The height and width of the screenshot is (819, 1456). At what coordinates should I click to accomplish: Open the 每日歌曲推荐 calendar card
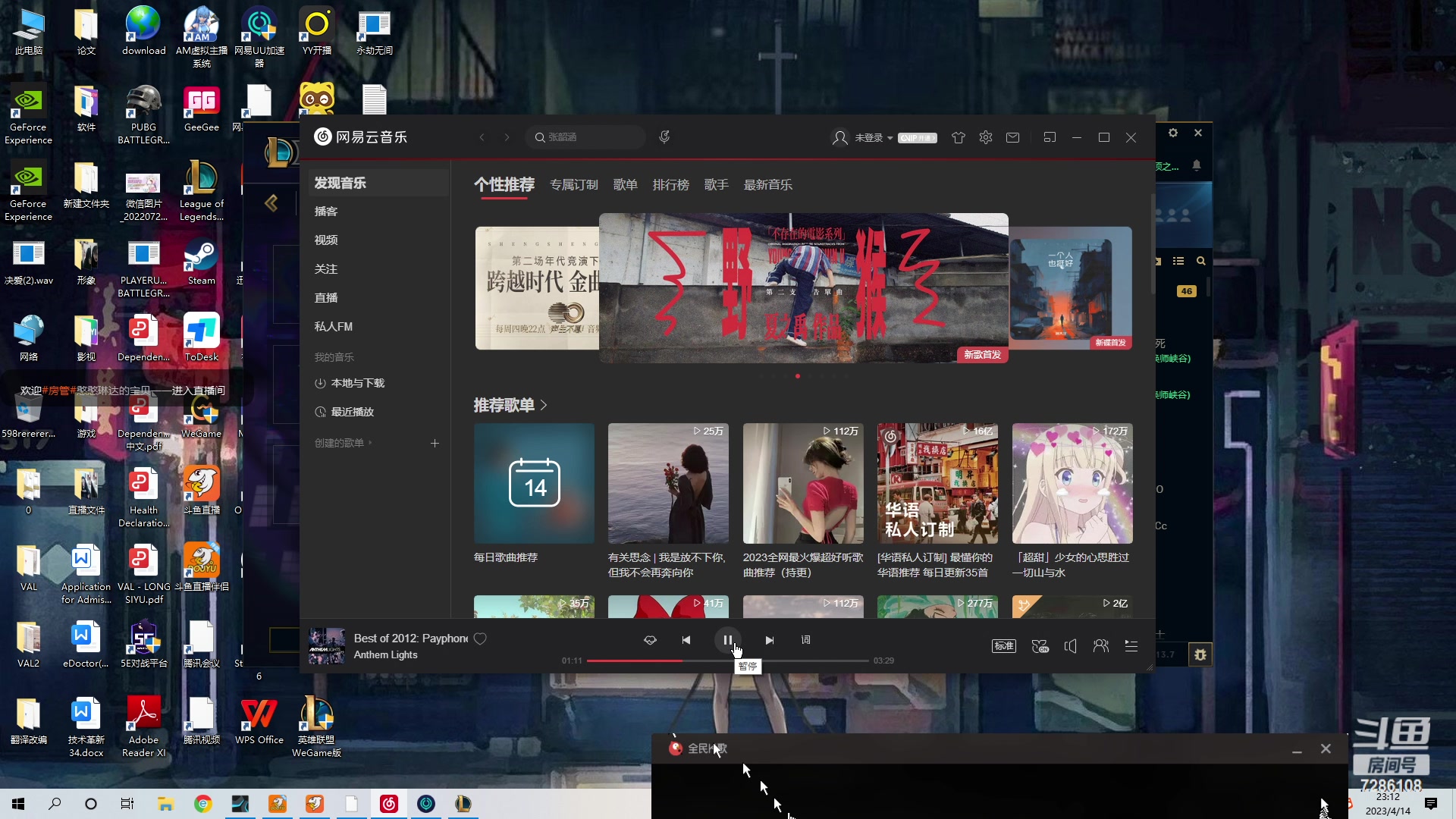[534, 483]
